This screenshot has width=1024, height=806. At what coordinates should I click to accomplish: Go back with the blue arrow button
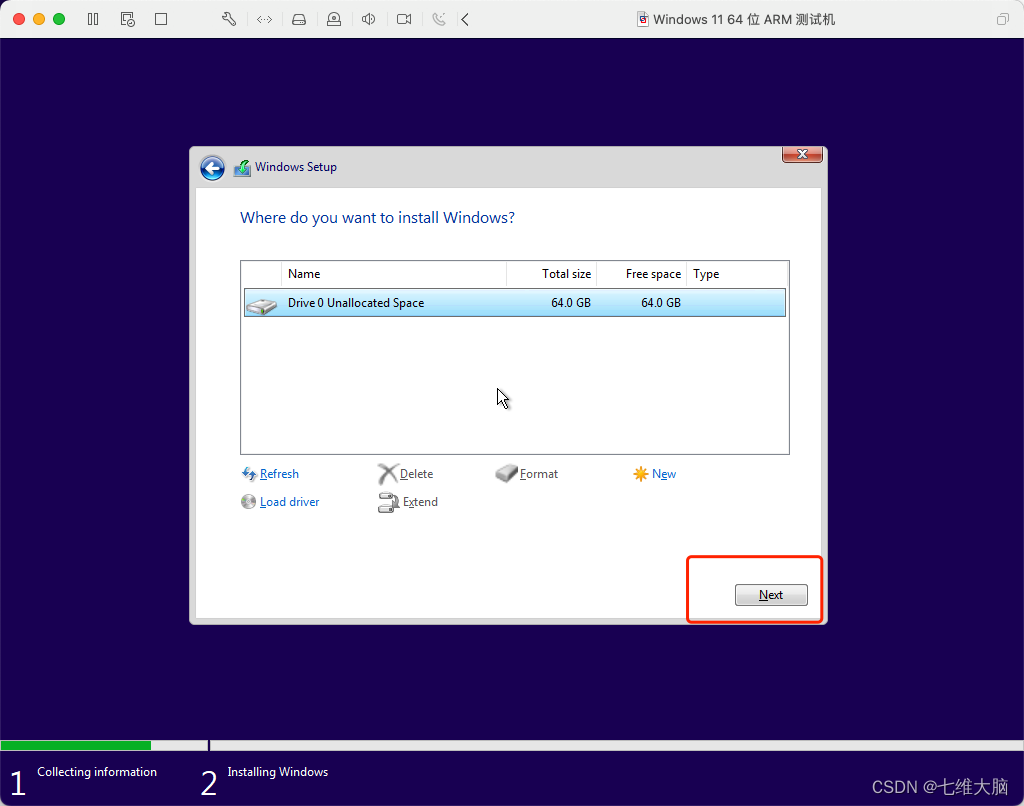(212, 168)
